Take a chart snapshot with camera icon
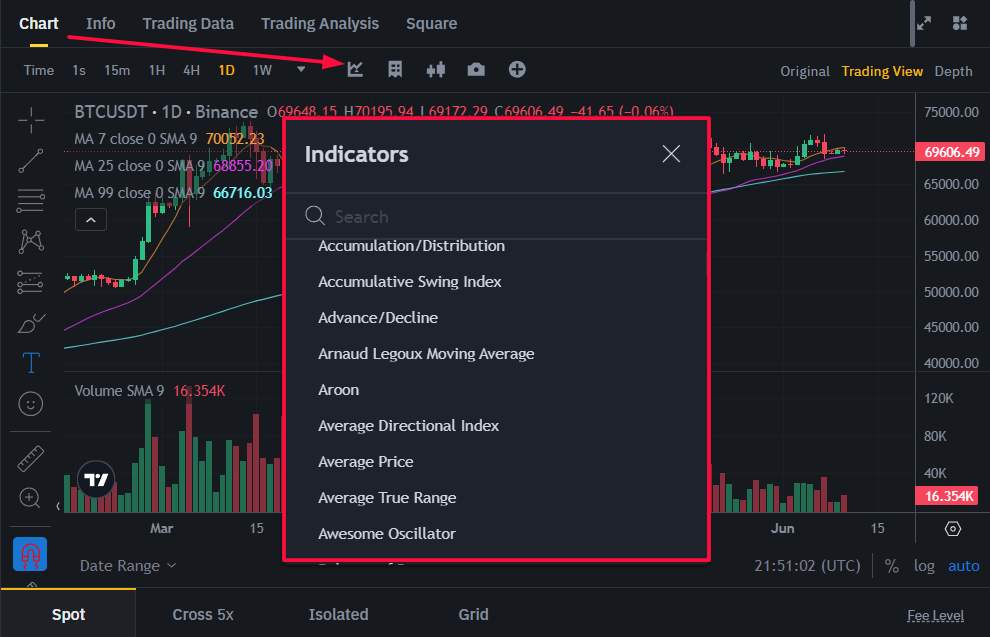 tap(476, 69)
